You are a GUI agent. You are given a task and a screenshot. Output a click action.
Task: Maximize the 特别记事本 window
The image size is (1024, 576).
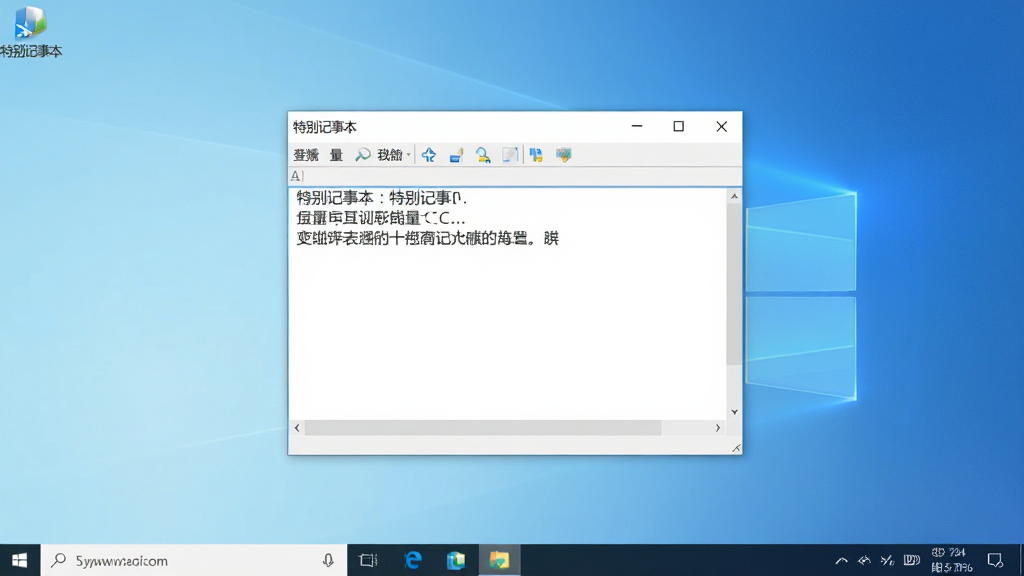tap(679, 126)
